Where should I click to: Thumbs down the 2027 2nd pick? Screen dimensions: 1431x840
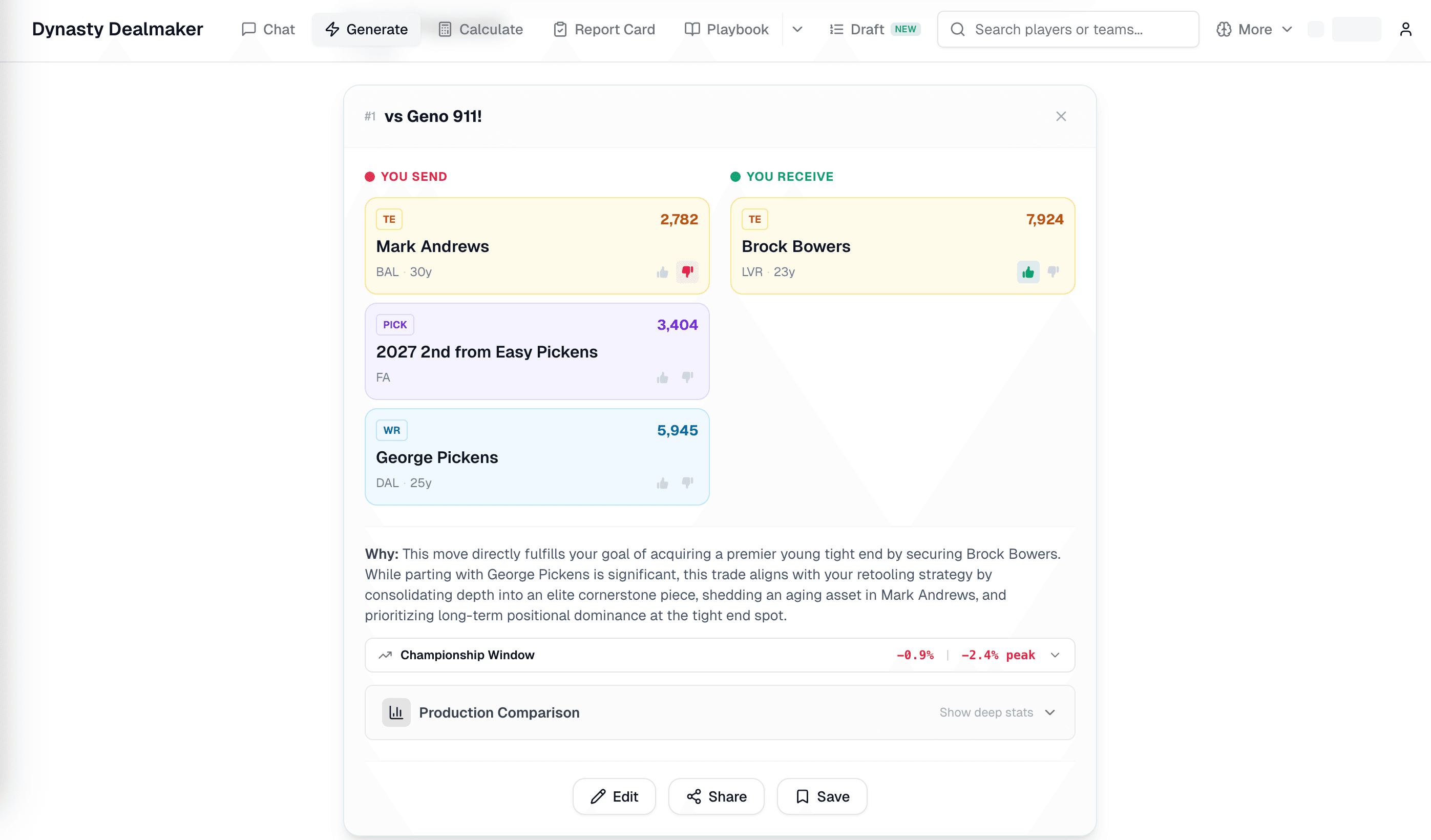[x=687, y=377]
